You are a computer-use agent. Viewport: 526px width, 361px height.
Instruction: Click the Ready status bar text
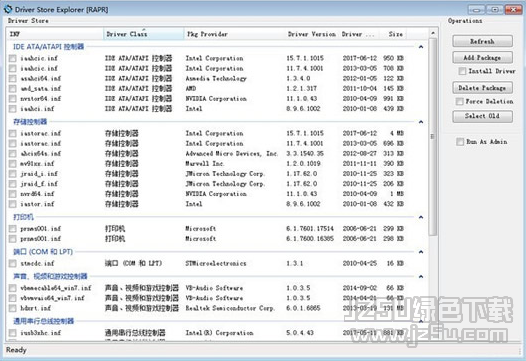coord(16,350)
